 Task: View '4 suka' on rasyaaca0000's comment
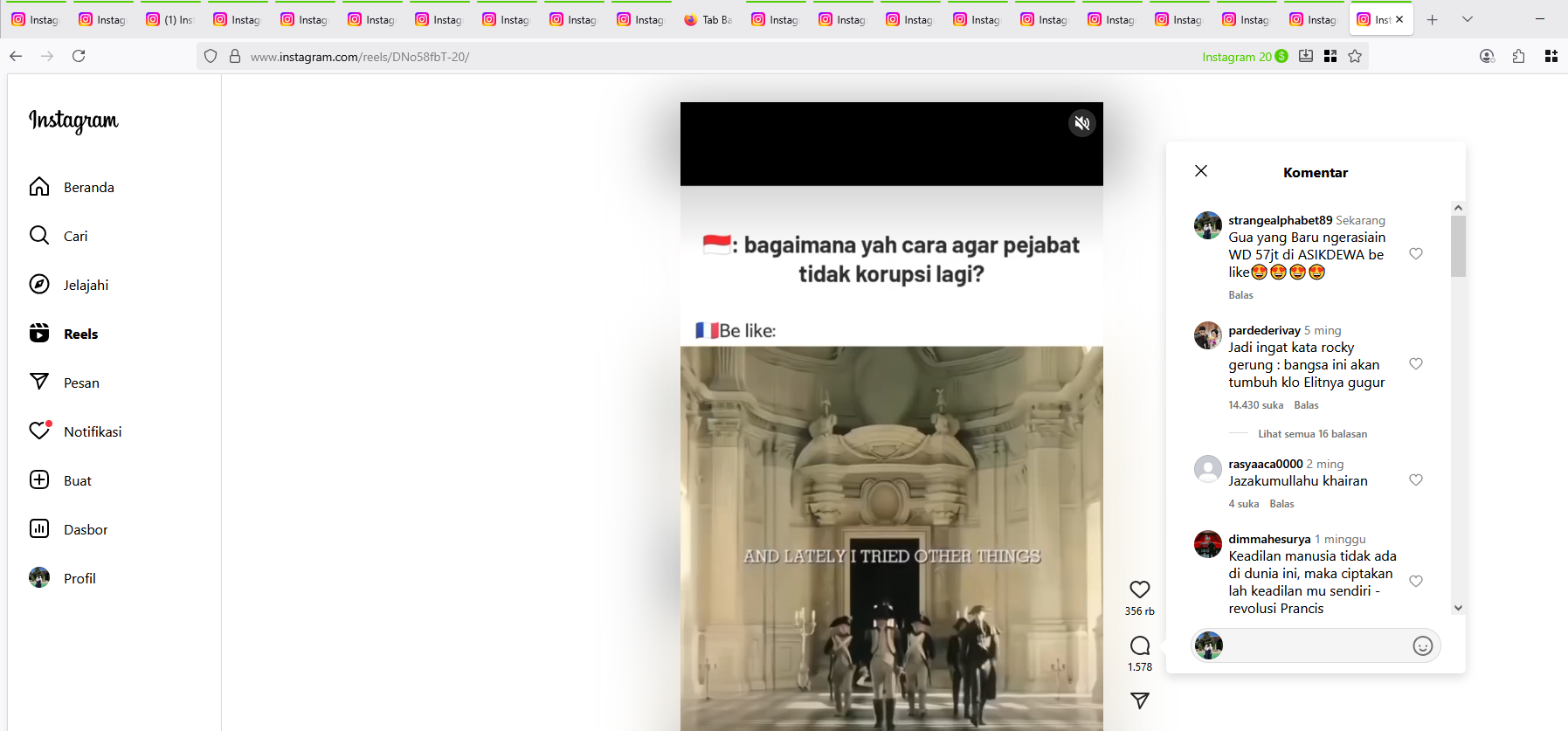tap(1243, 504)
